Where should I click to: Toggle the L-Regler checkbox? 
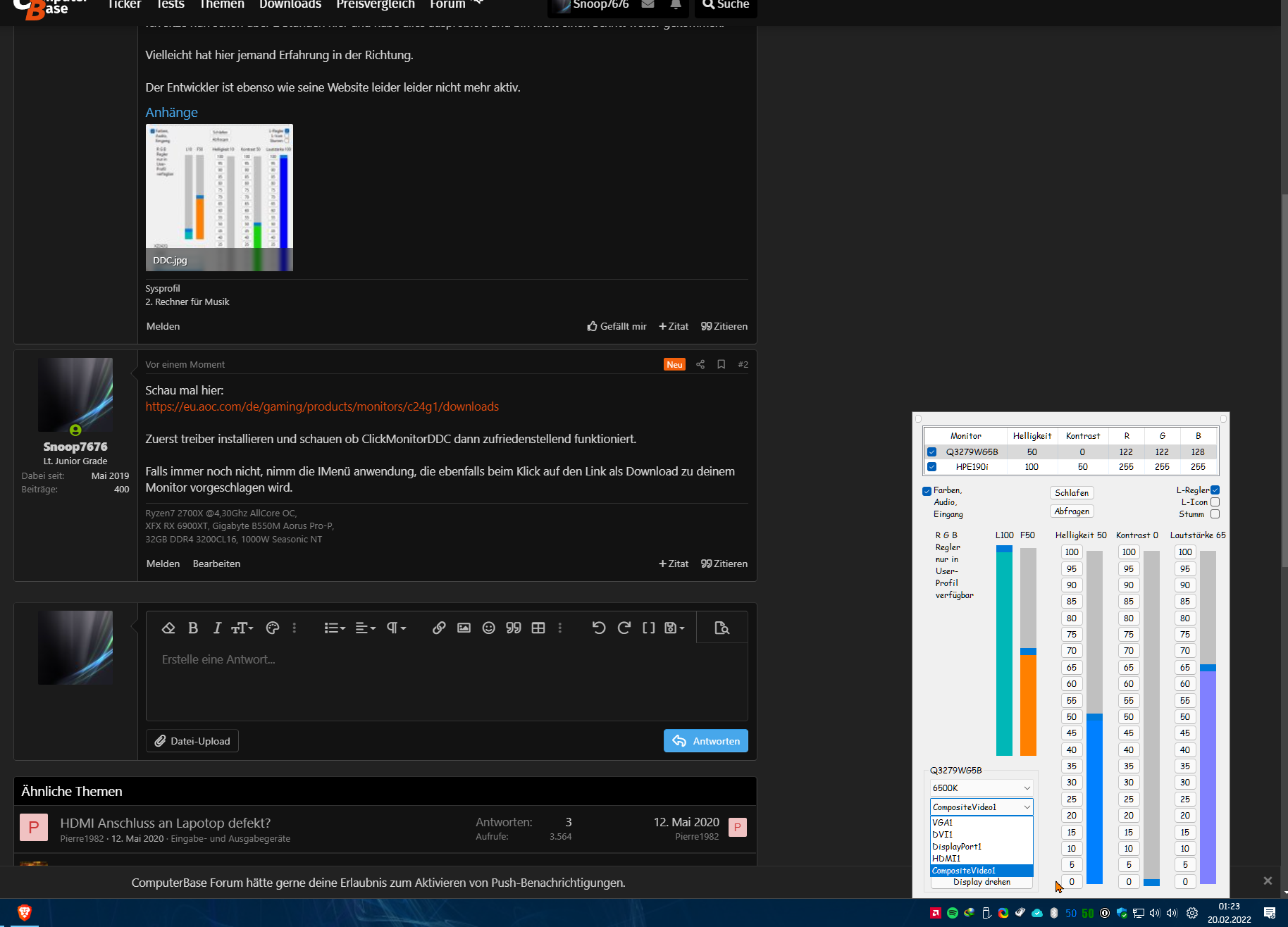[x=1215, y=490]
